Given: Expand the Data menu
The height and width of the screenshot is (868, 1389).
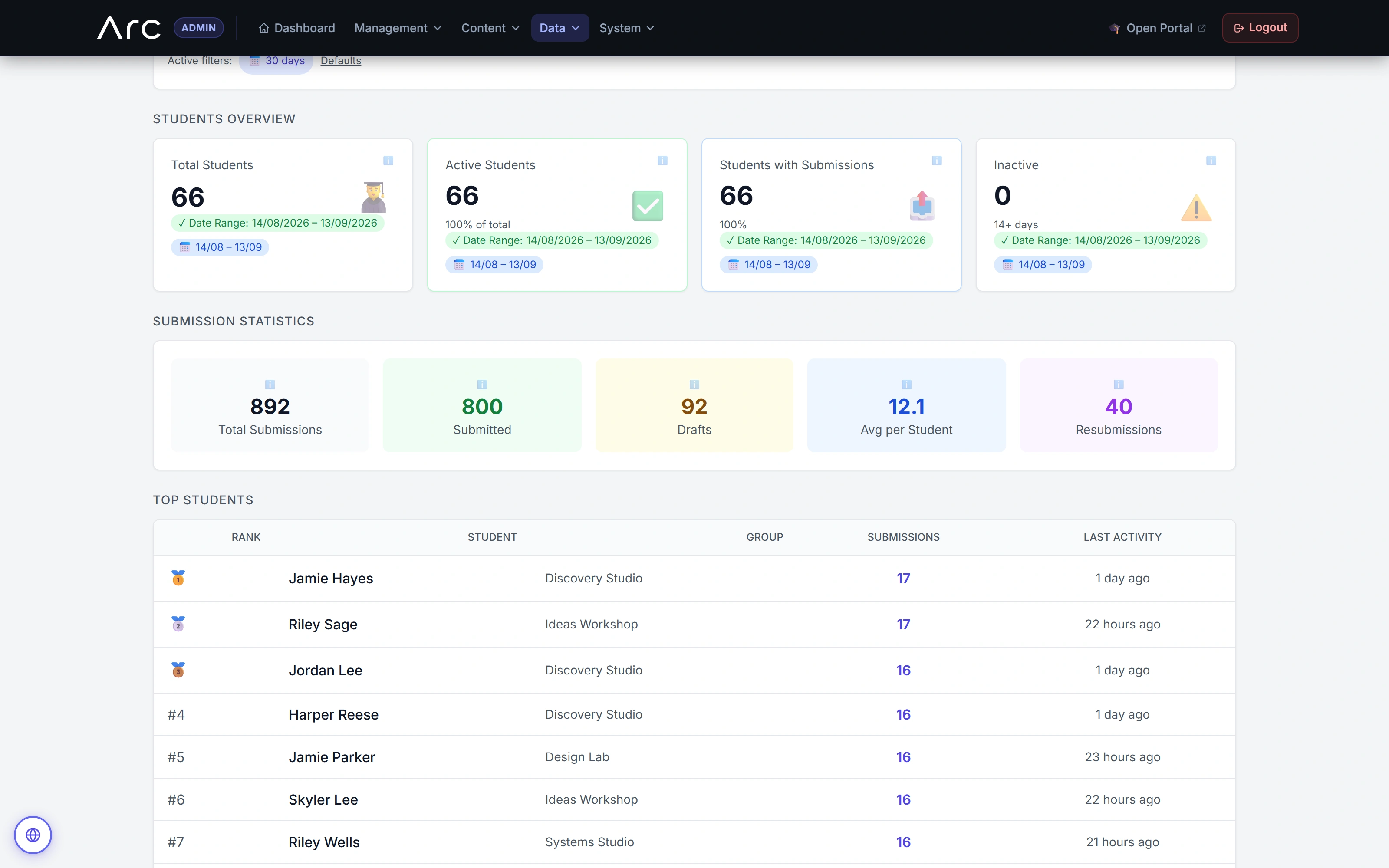Looking at the screenshot, I should coord(560,27).
